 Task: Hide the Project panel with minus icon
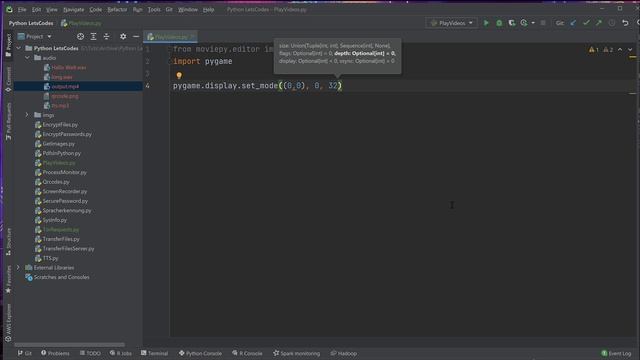click(x=136, y=37)
